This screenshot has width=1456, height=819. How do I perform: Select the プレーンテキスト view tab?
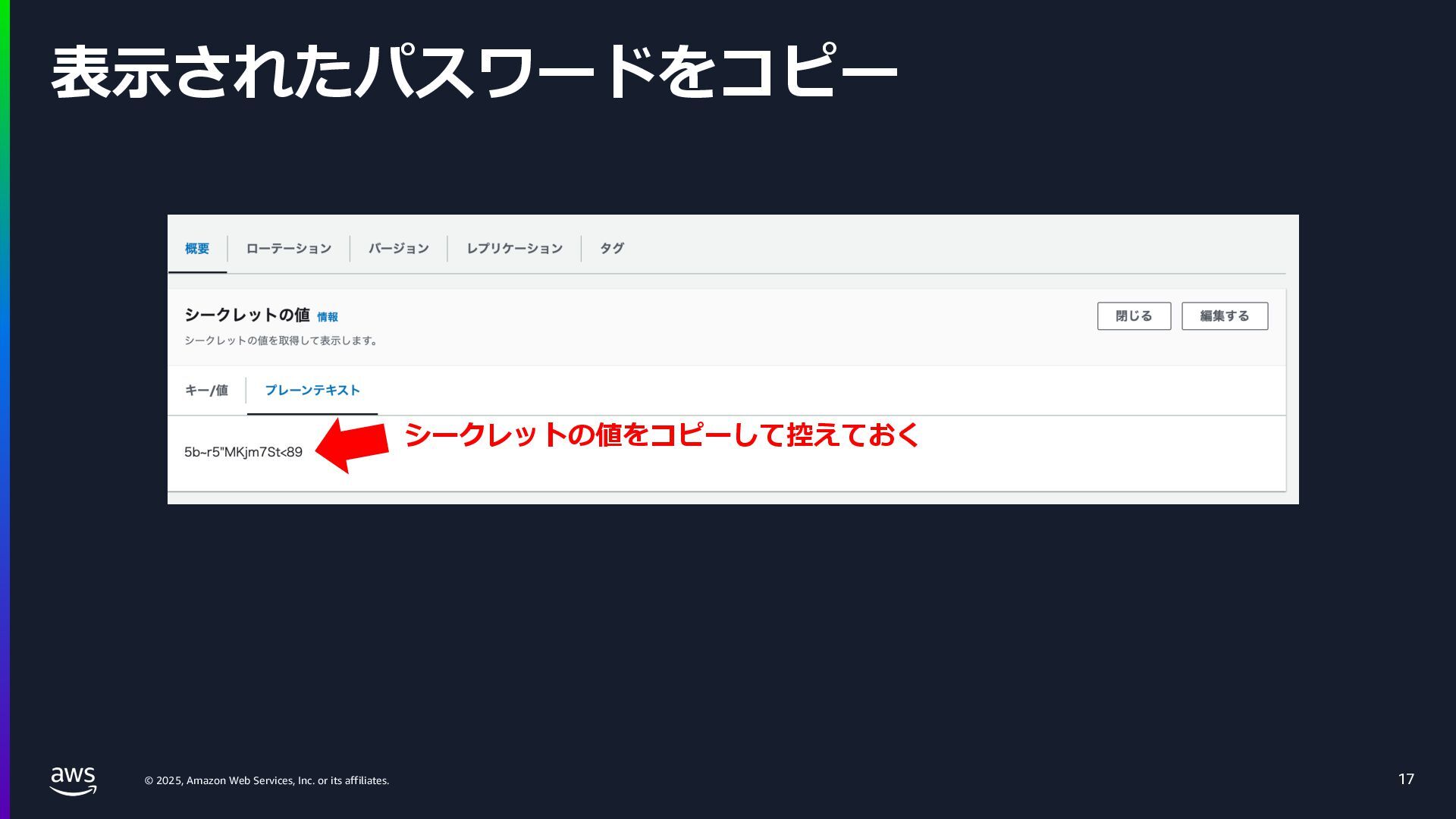(x=312, y=391)
